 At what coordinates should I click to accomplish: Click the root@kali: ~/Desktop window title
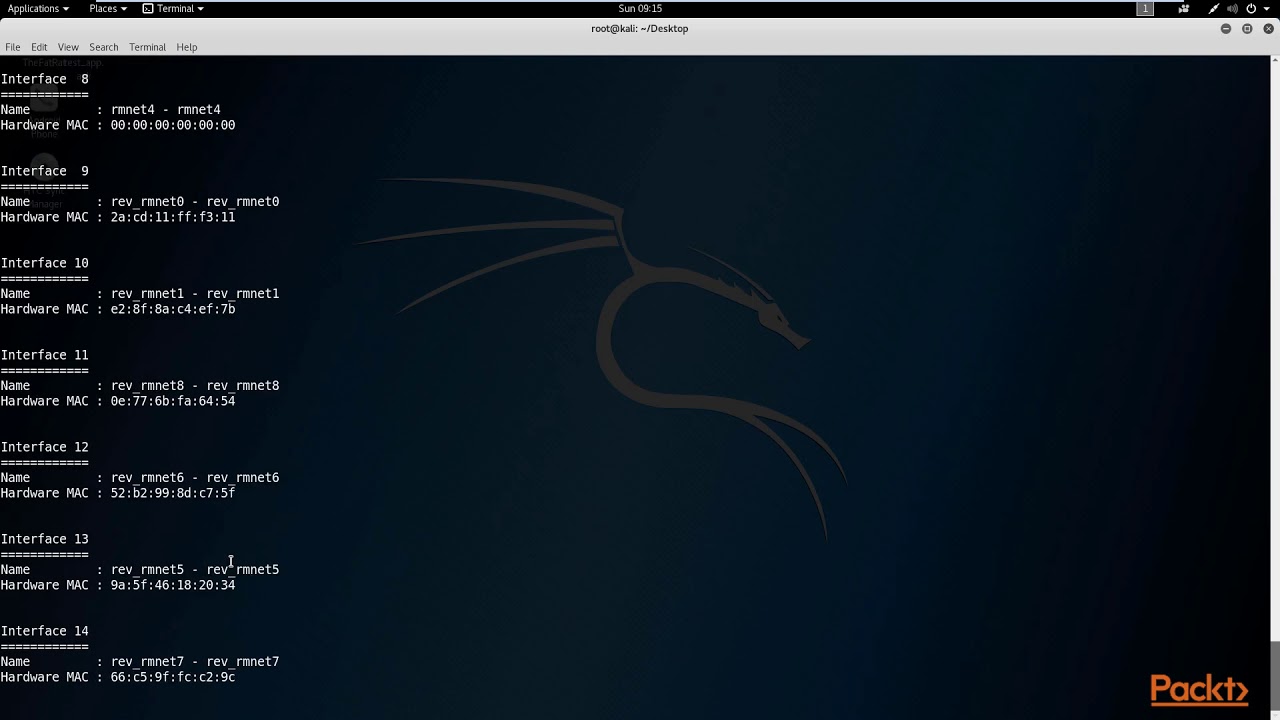(640, 28)
